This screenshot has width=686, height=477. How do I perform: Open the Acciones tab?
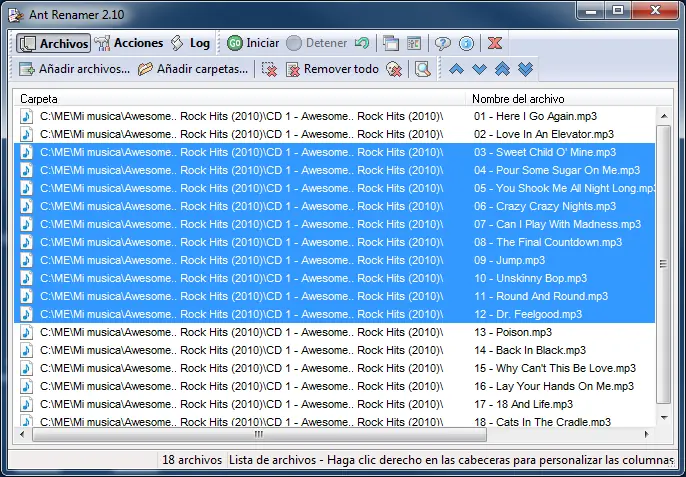128,44
